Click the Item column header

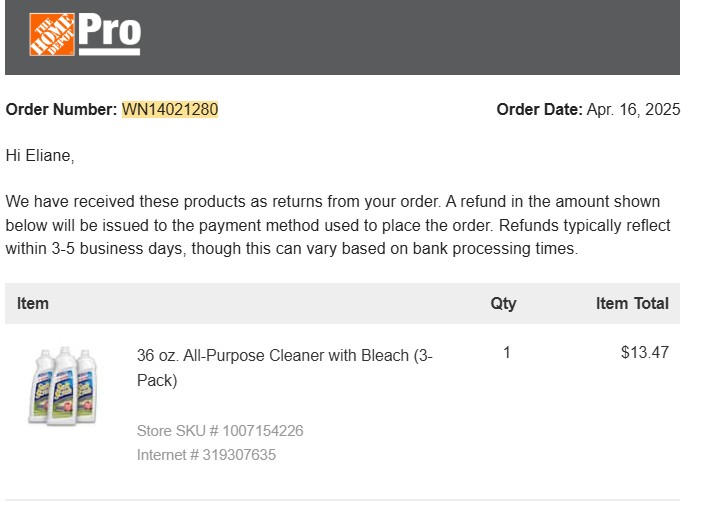click(33, 303)
